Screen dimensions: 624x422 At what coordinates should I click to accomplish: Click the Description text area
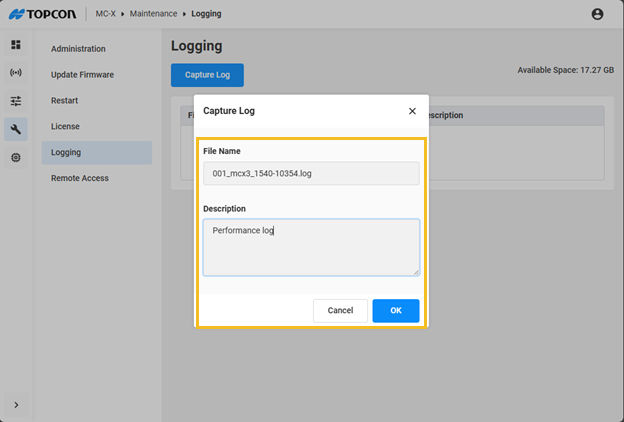[311, 247]
